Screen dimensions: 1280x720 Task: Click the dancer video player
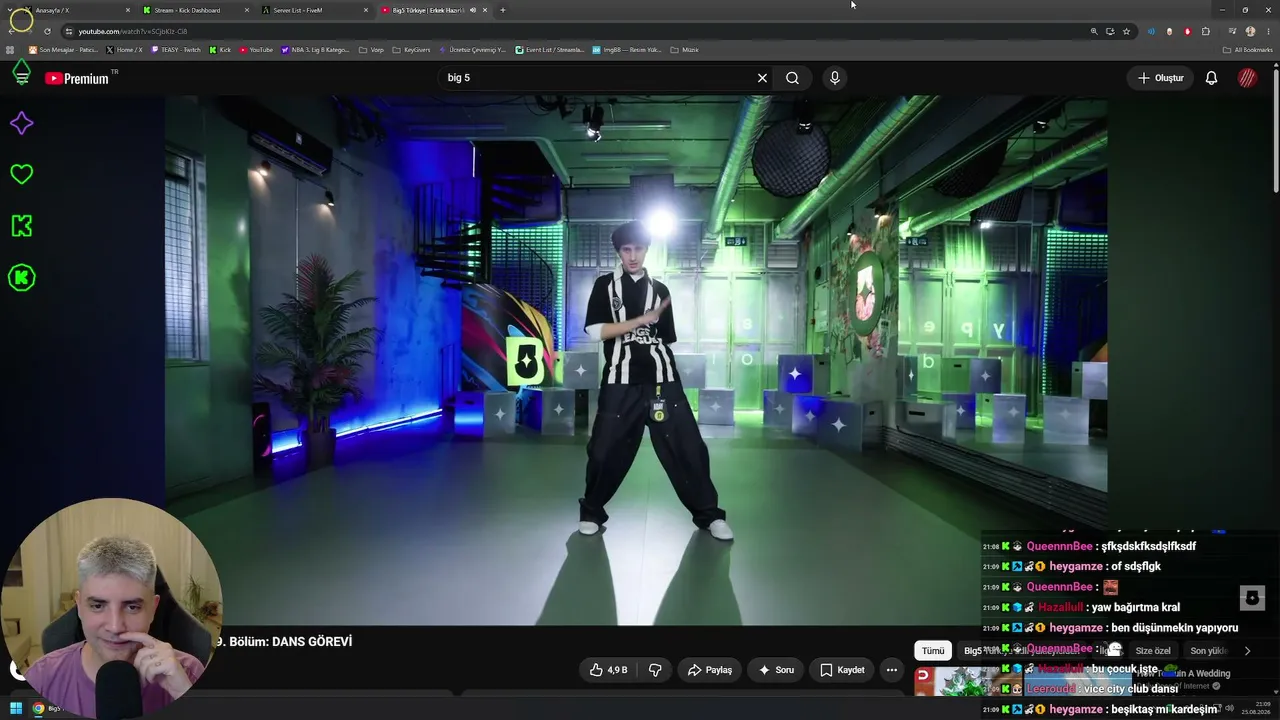click(636, 360)
